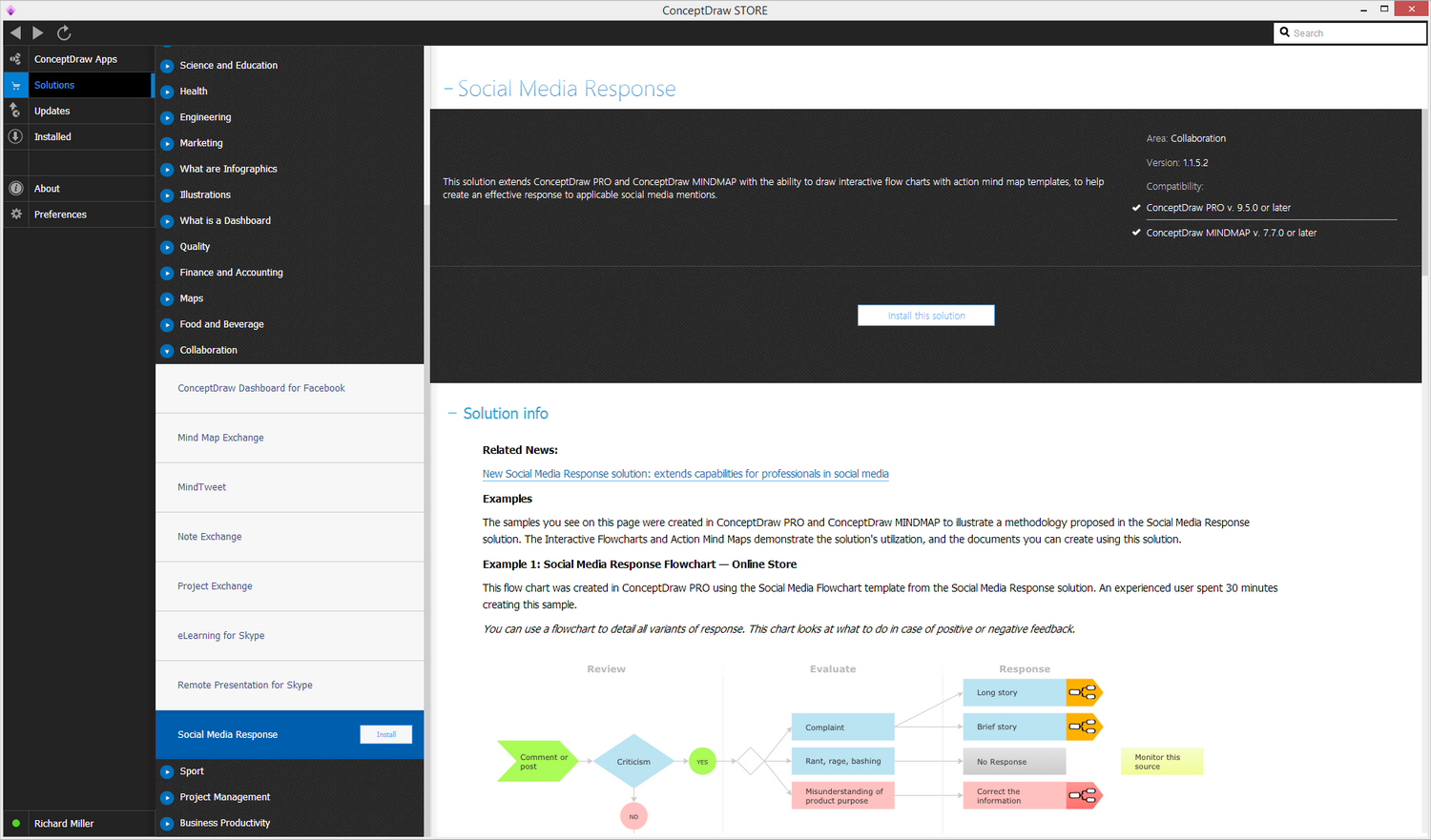This screenshot has width=1431, height=840.
Task: Click in the Search field
Action: (x=1350, y=32)
